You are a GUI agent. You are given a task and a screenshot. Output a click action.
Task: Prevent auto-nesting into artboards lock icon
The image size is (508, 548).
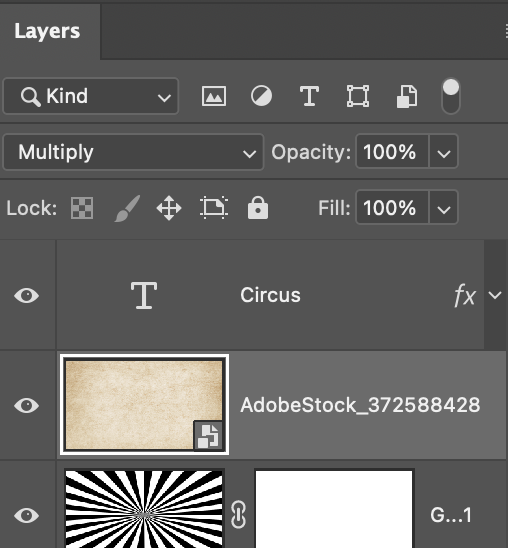(214, 208)
